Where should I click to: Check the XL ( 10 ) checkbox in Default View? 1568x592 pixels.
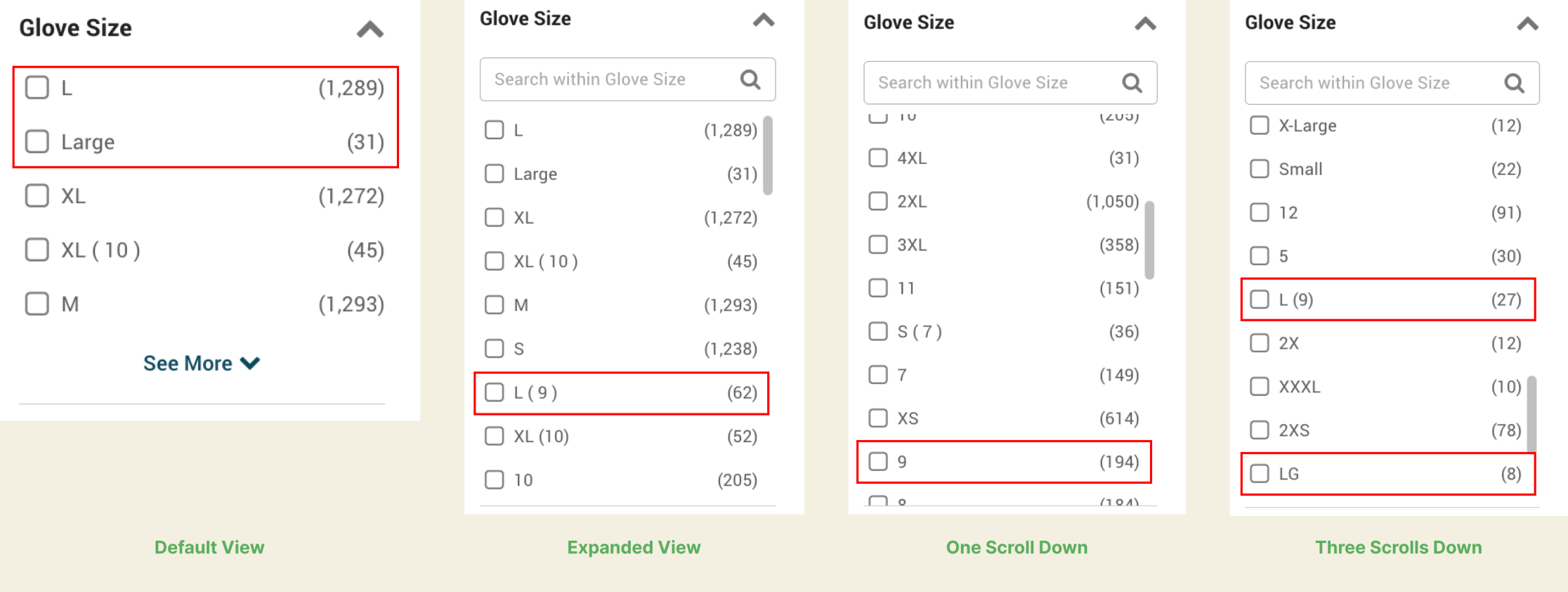coord(37,250)
